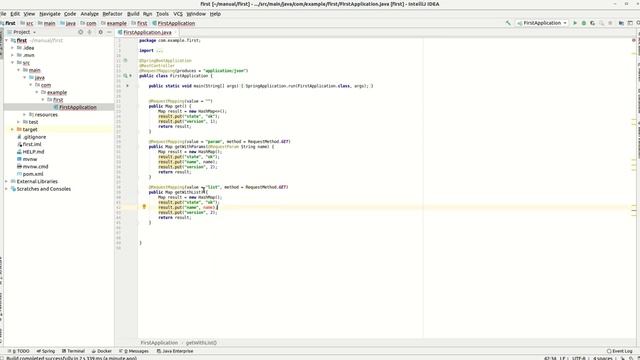The height and width of the screenshot is (360, 640).
Task: Collapse the root 'first' project node
Action: (7, 40)
